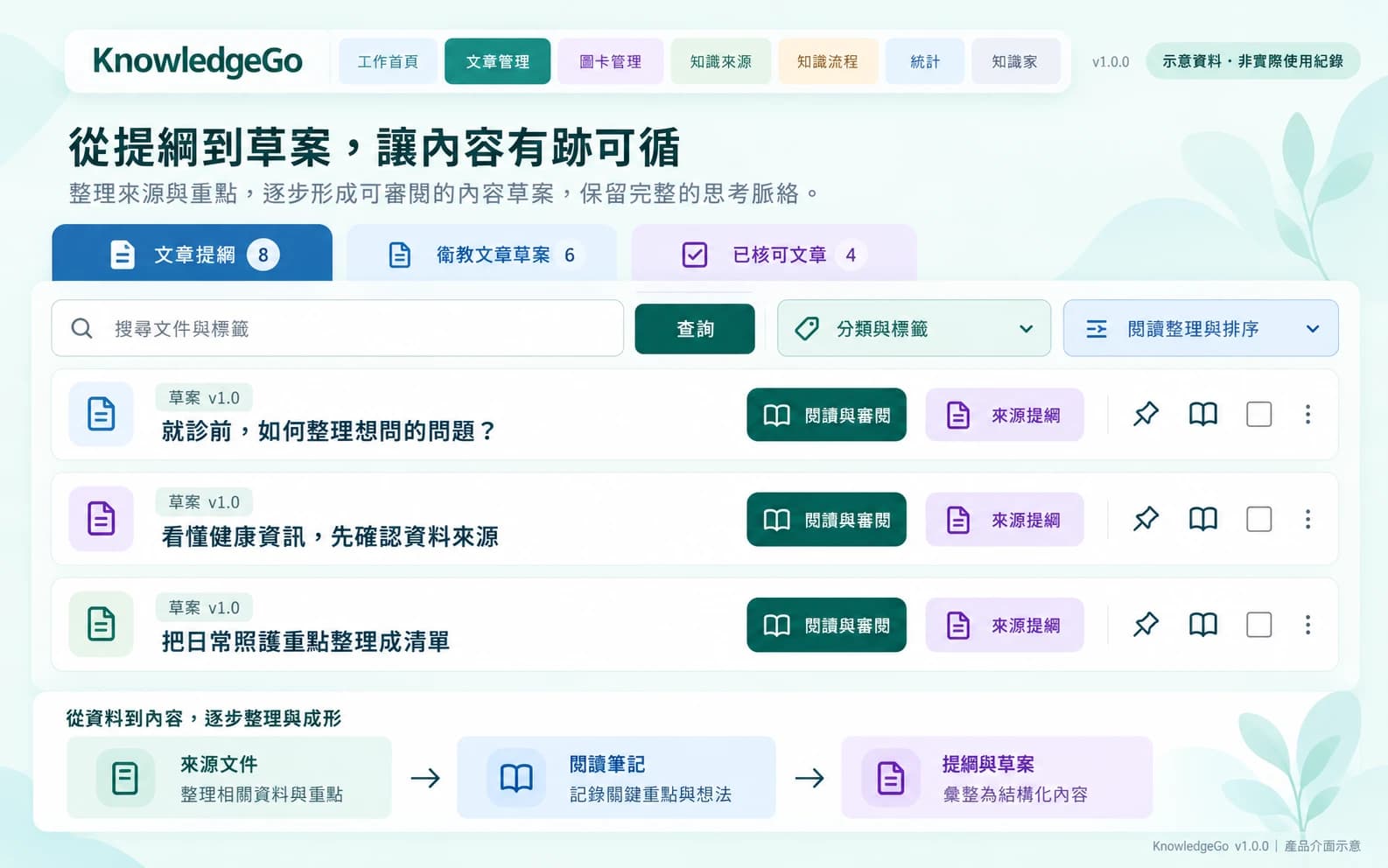Click the KnowledgeGo logo
Viewport: 1388px width, 868px height.
tap(198, 60)
